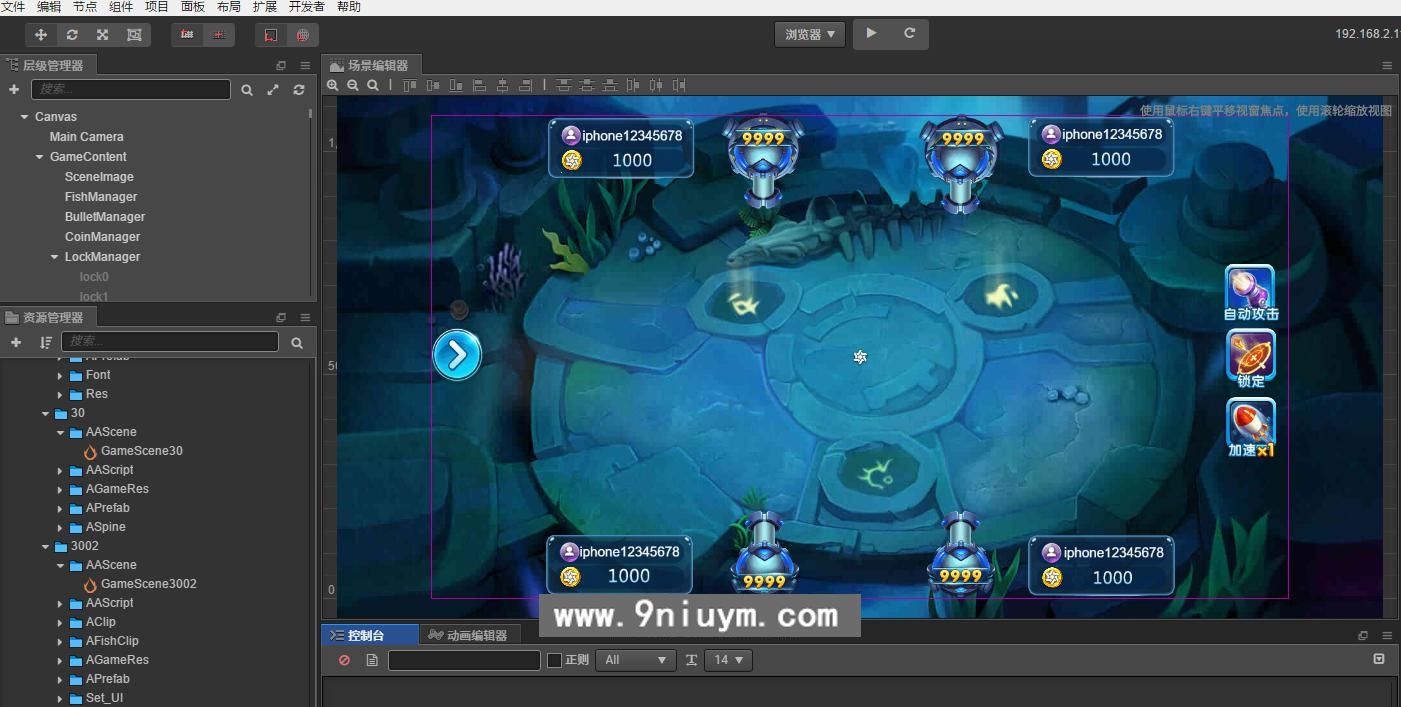This screenshot has width=1401, height=707.
Task: Collapse the LockManager node
Action: coord(54,257)
